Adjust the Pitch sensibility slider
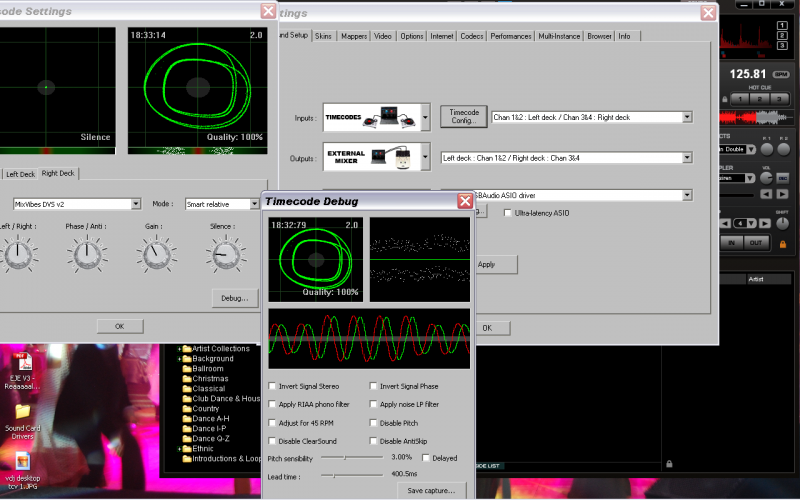This screenshot has width=800, height=500. point(346,457)
